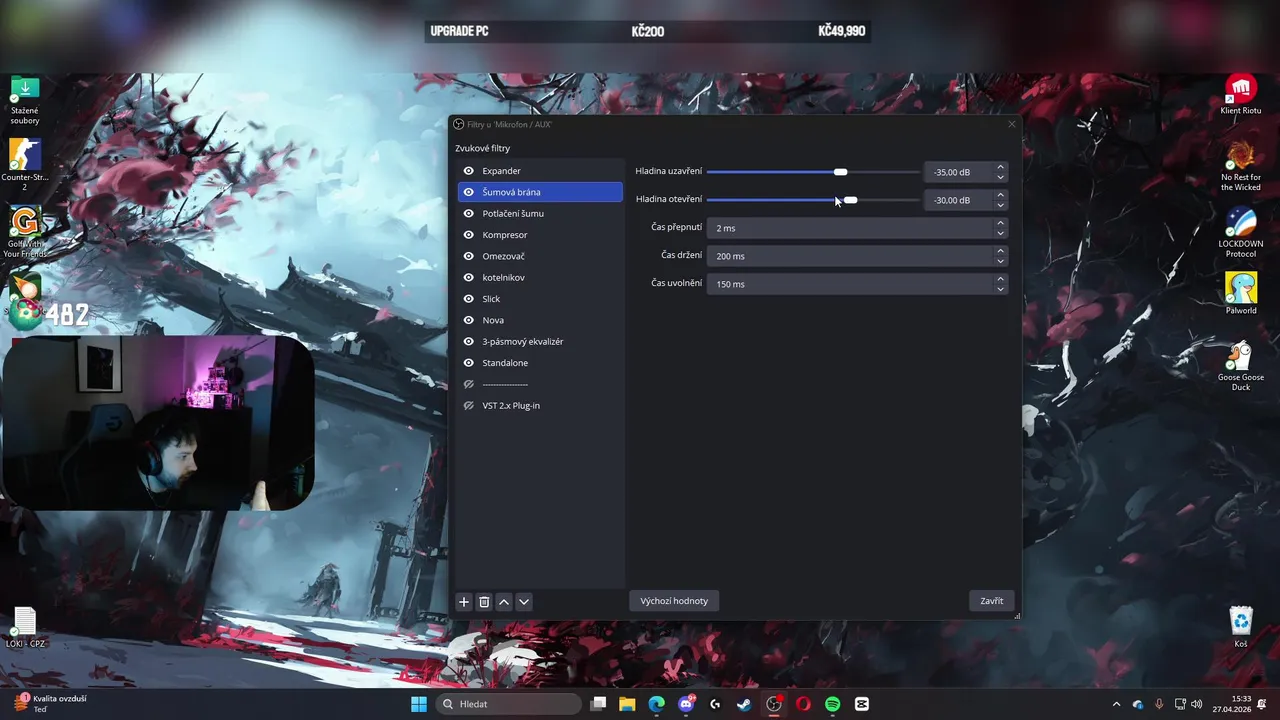Screen dimensions: 1280x720
Task: Open Microsoft Edge from taskbar
Action: click(x=656, y=704)
